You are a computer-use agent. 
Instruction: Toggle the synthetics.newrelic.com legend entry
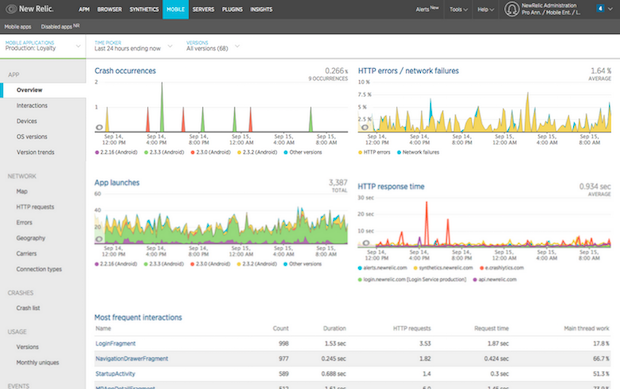point(443,268)
